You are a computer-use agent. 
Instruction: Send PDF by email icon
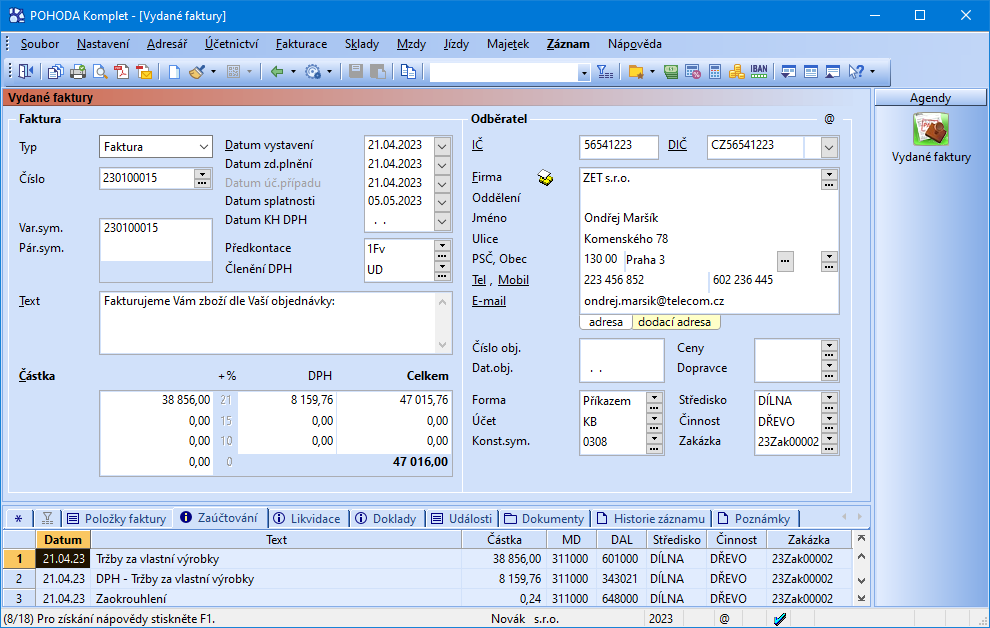(144, 72)
